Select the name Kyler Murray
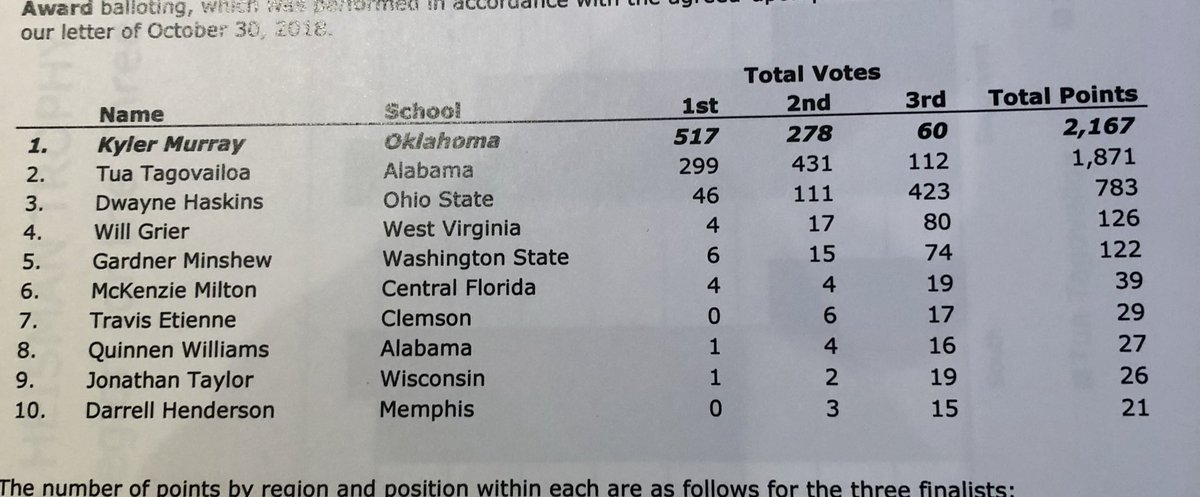The height and width of the screenshot is (497, 1200). coord(162,144)
